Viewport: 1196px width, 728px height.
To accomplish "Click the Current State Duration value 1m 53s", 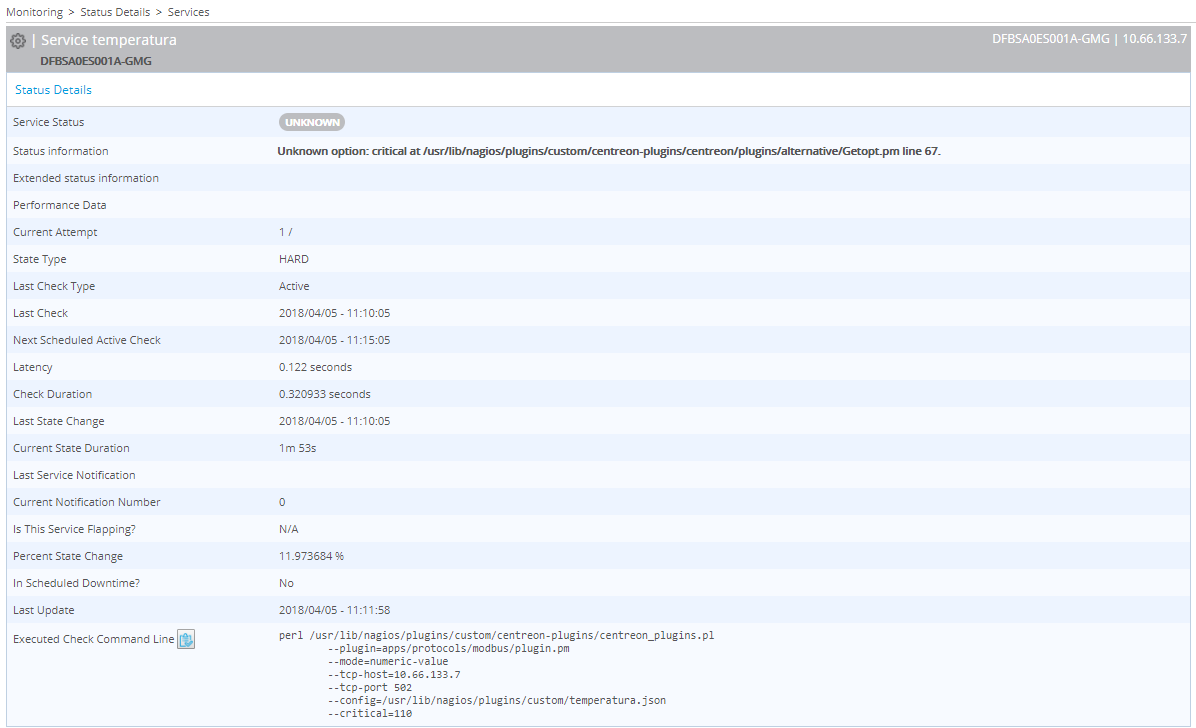I will click(295, 447).
